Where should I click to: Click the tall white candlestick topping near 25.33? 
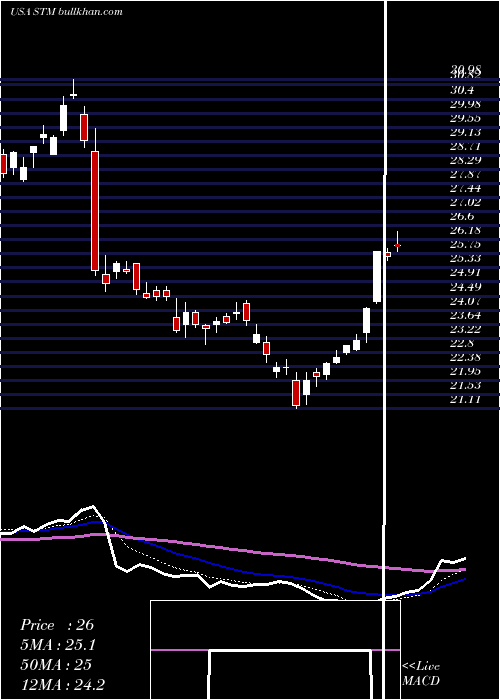click(x=377, y=277)
